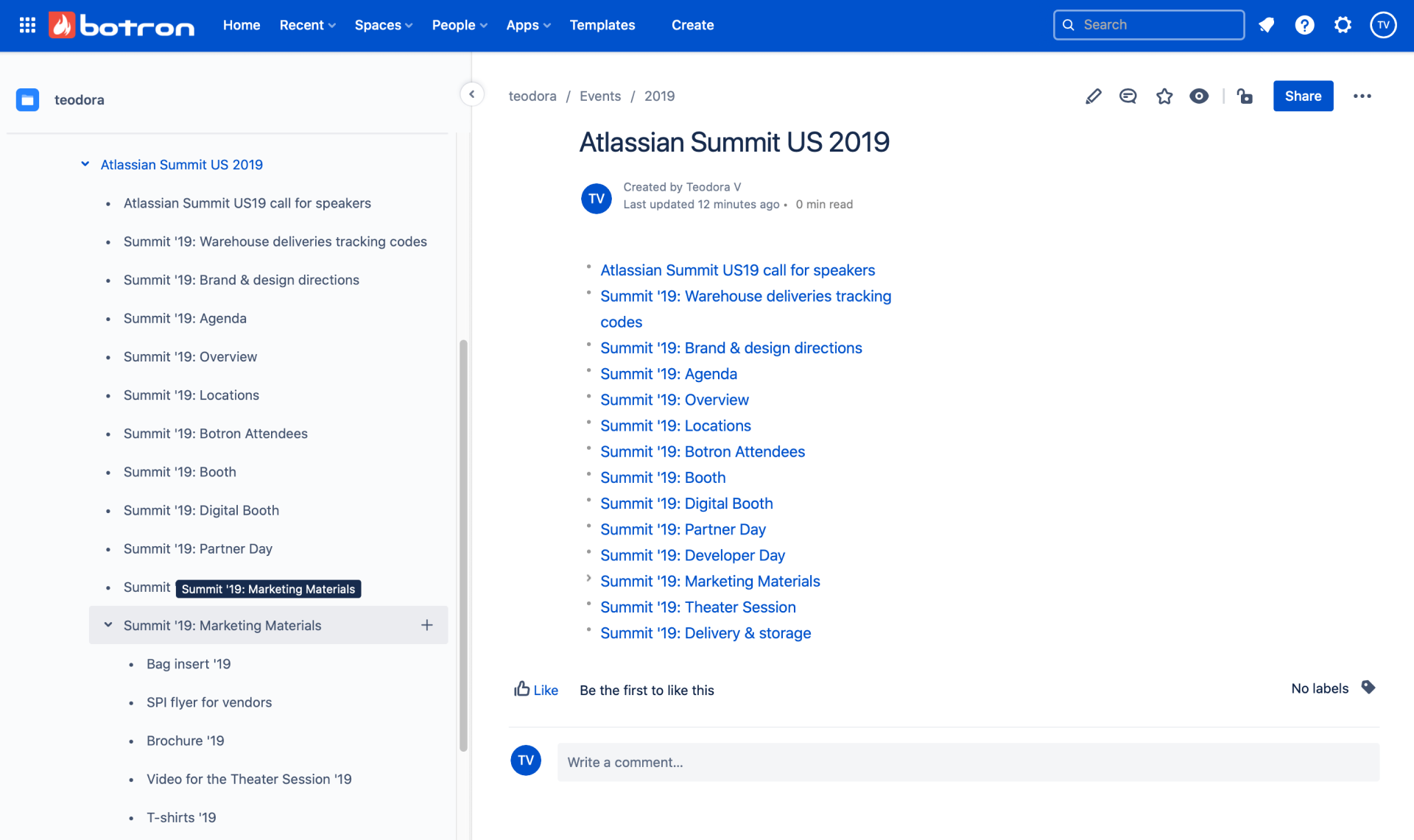Collapse the Atlassian Summit US 2019 tree
1414x840 pixels.
pyautogui.click(x=85, y=164)
